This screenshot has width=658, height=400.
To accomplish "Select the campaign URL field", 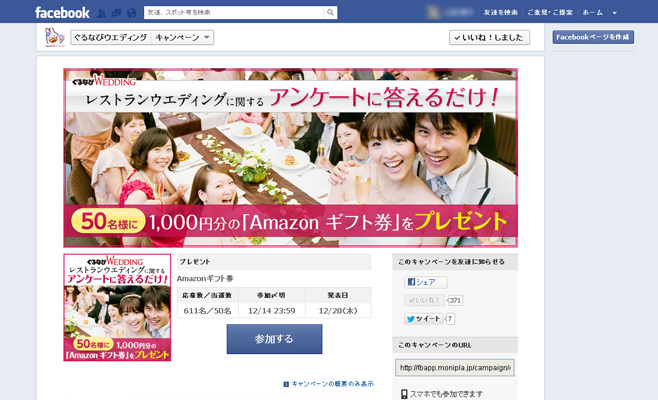I will point(454,368).
